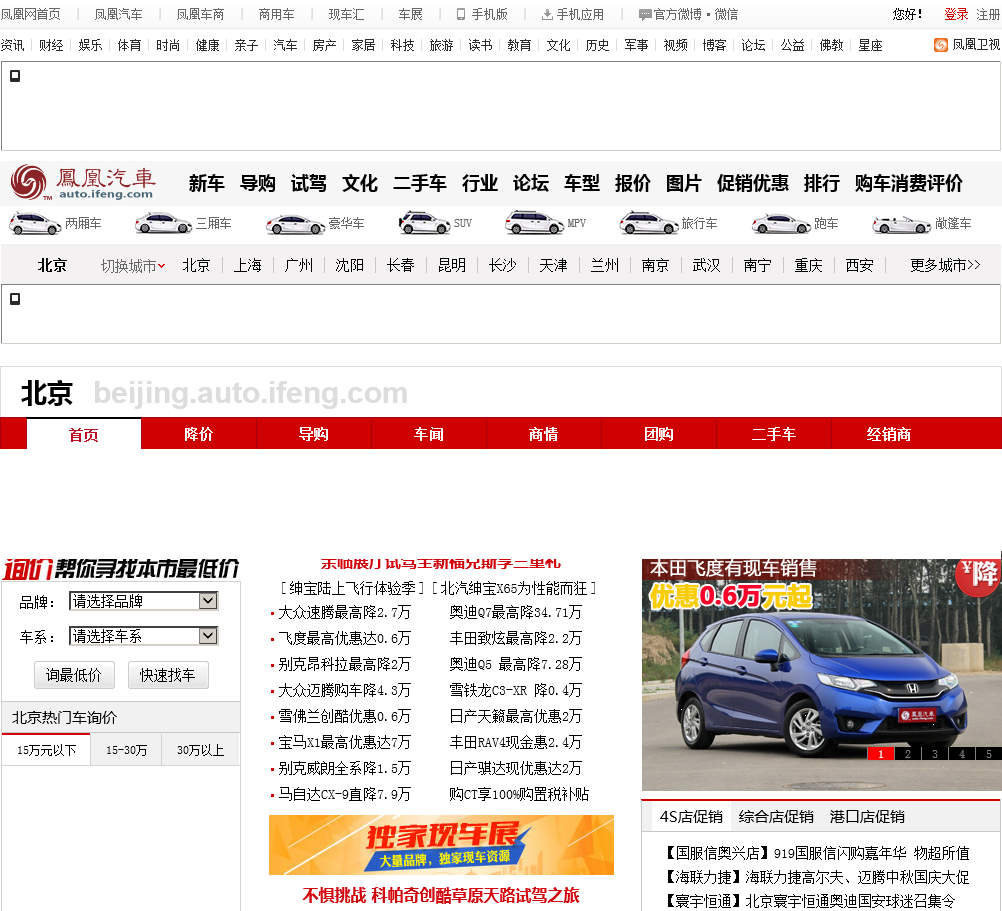The image size is (1002, 911).
Task: Open 手机版 mobile version with phone icon
Action: pyautogui.click(x=482, y=14)
